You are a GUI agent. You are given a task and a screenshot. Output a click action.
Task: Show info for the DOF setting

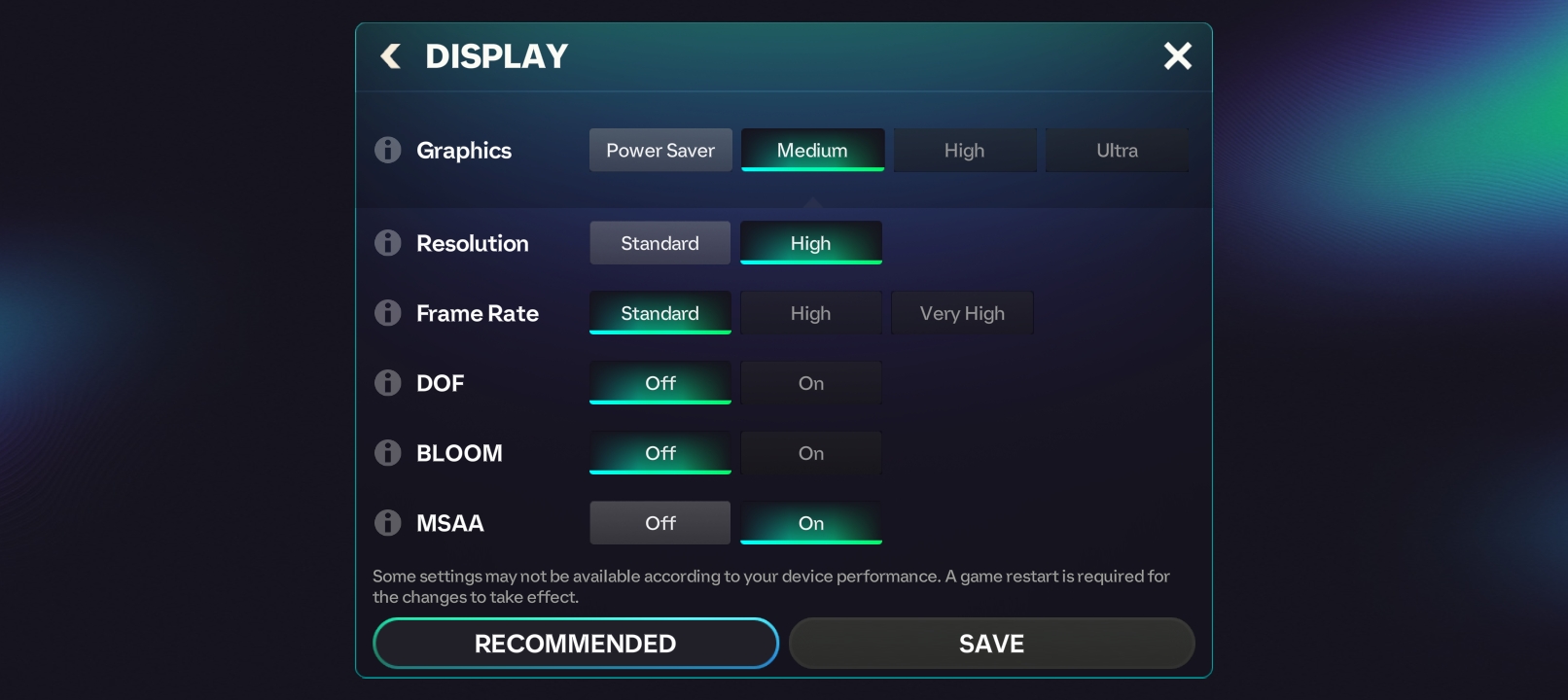click(x=388, y=383)
